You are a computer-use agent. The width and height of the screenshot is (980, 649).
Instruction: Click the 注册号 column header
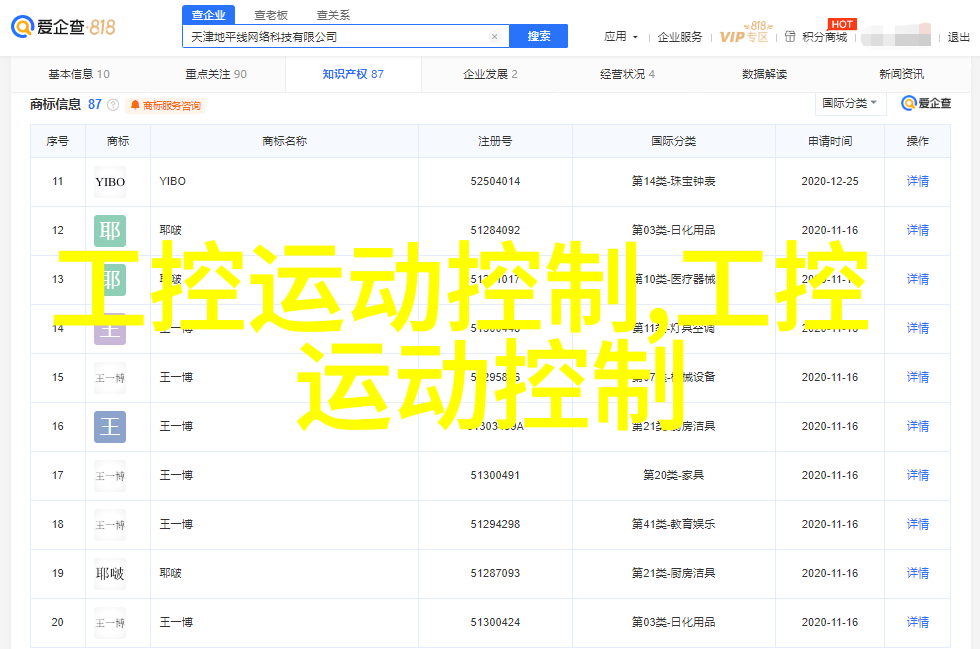tap(495, 141)
